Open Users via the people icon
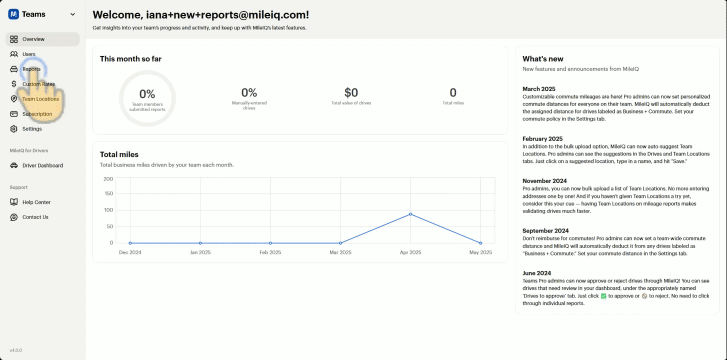 click(x=14, y=54)
